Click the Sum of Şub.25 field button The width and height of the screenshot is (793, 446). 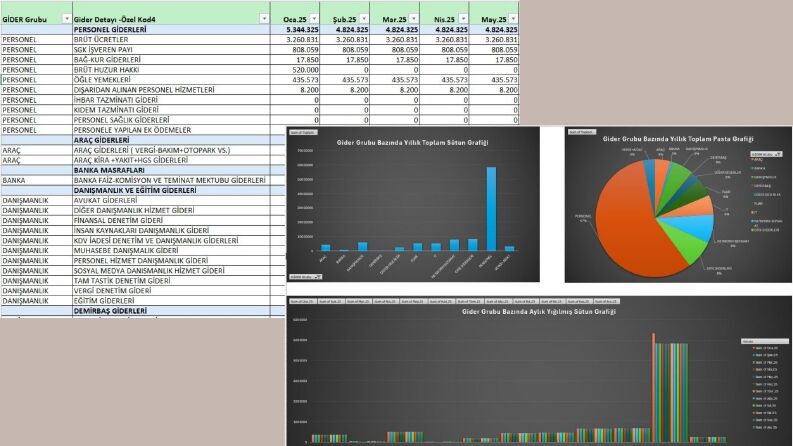[330, 301]
